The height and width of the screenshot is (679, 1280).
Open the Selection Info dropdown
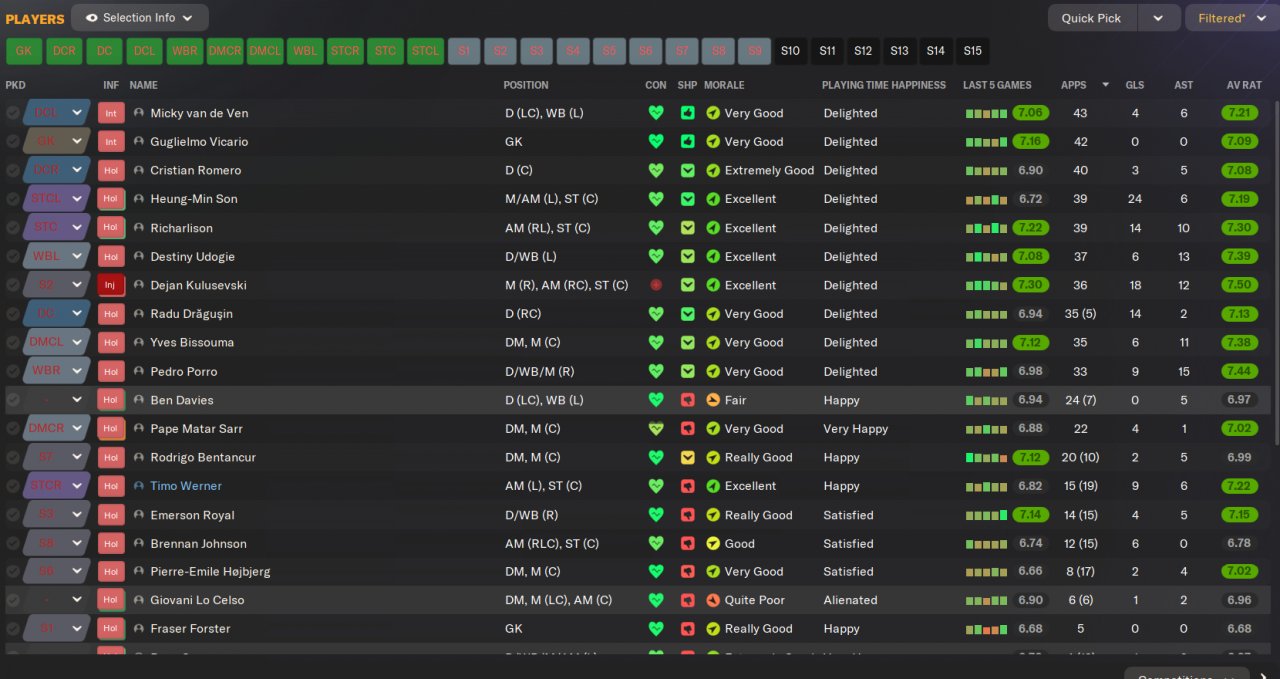140,18
